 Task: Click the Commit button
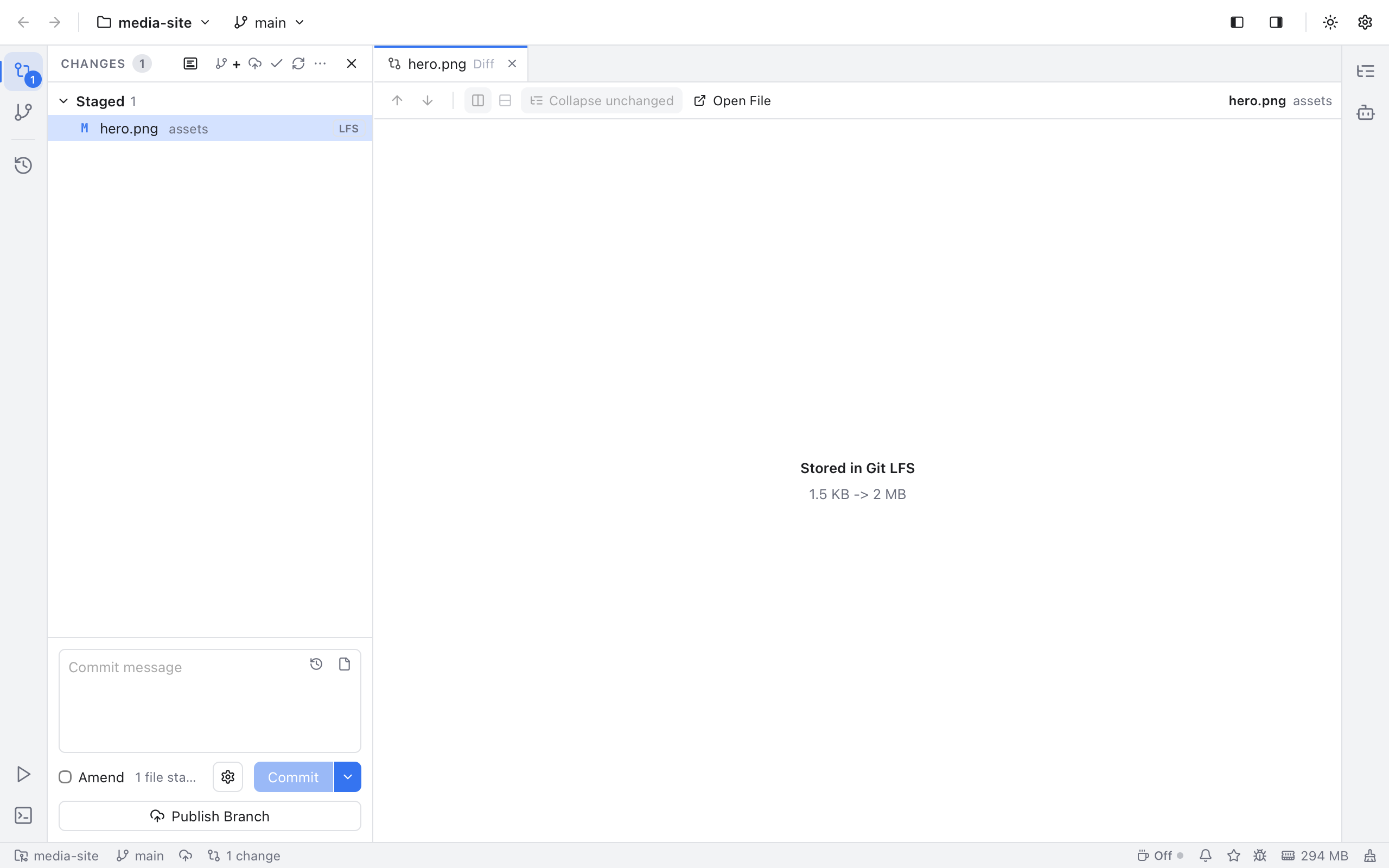(294, 777)
